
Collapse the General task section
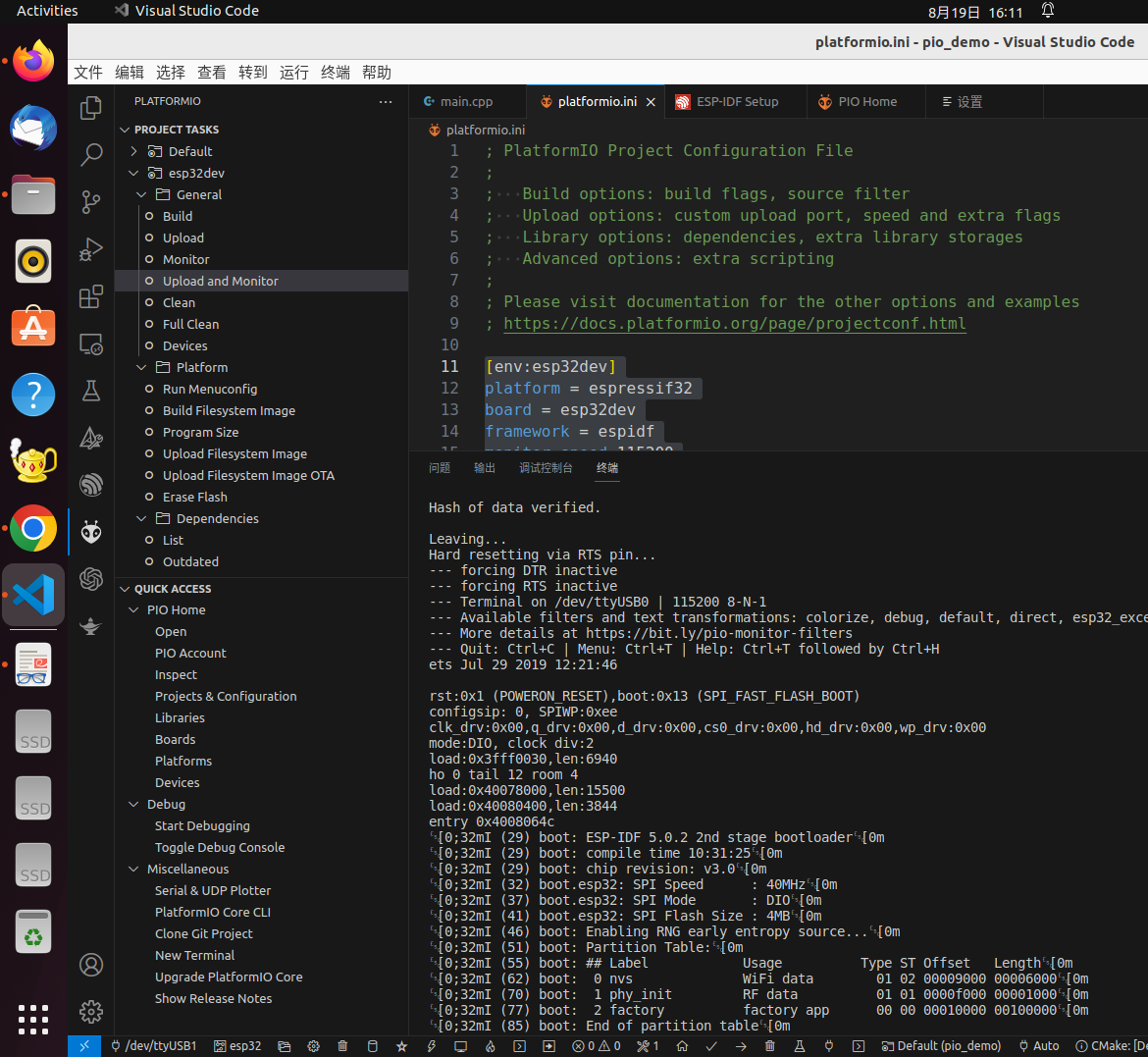pyautogui.click(x=140, y=193)
